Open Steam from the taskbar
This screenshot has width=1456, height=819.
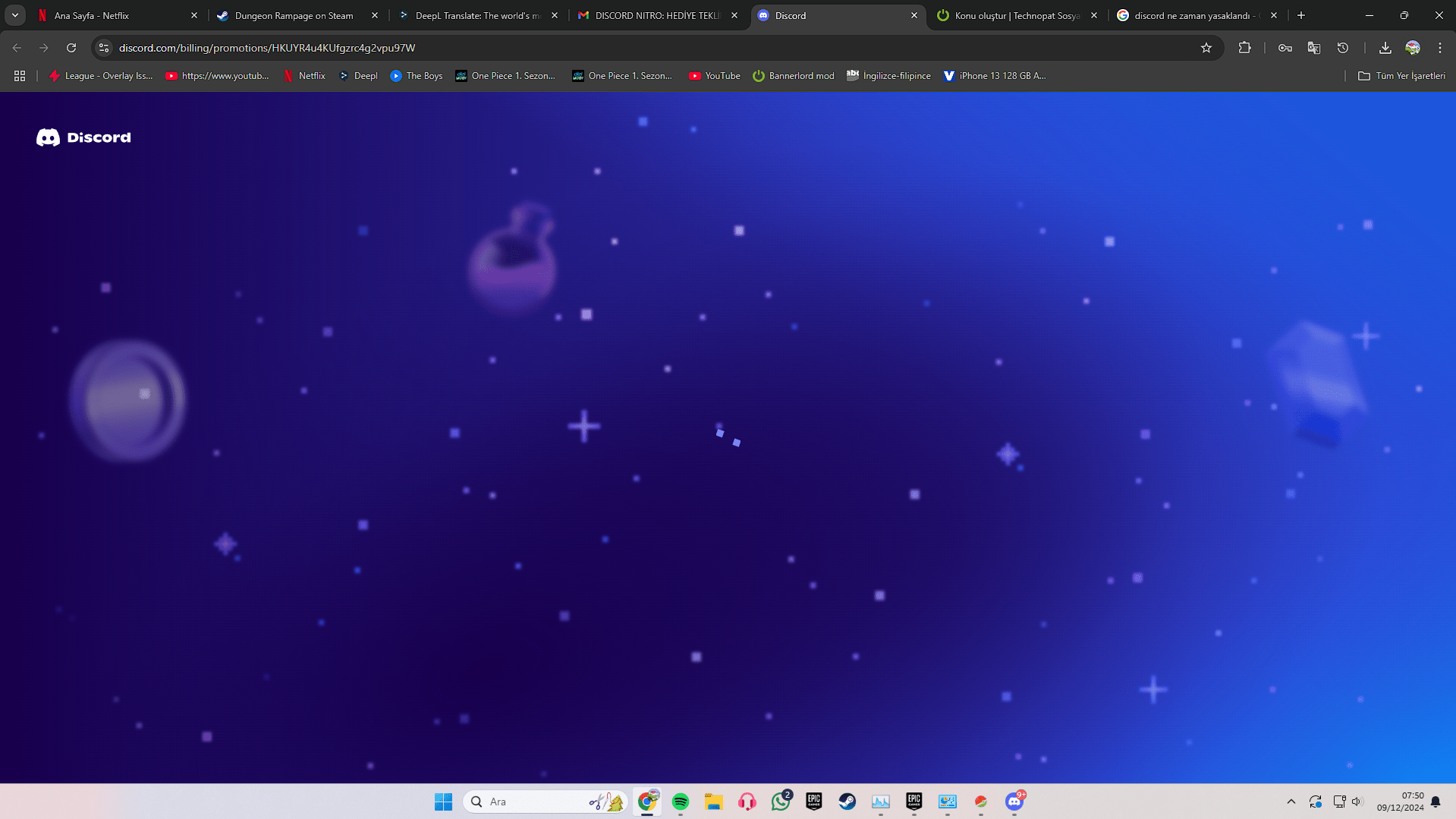847,801
